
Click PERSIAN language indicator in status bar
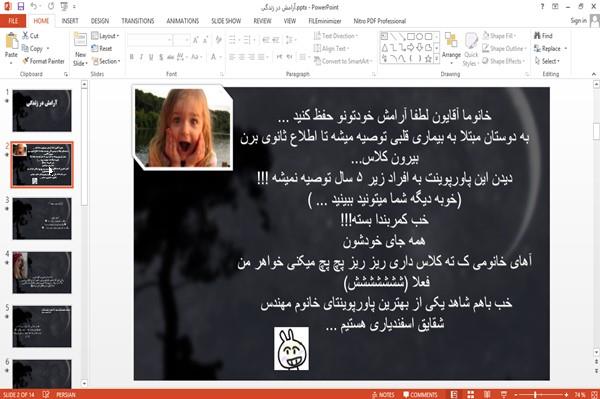[x=66, y=395]
